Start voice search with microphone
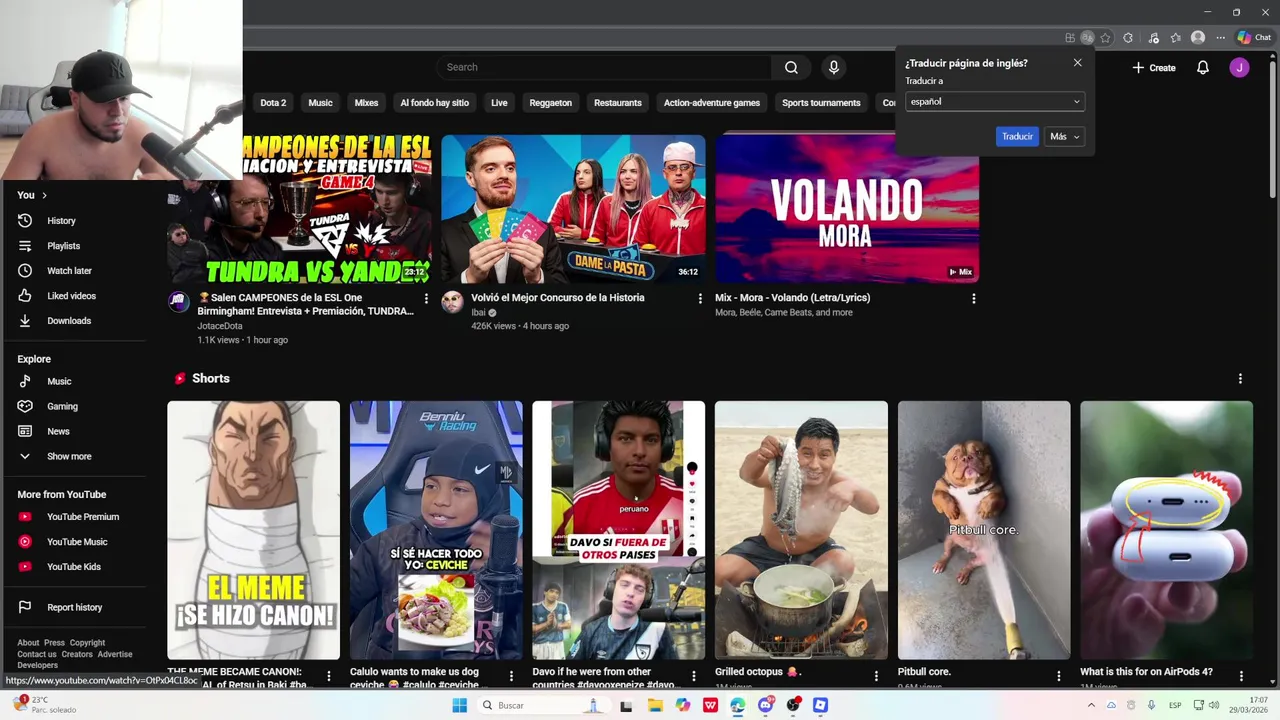 click(834, 67)
